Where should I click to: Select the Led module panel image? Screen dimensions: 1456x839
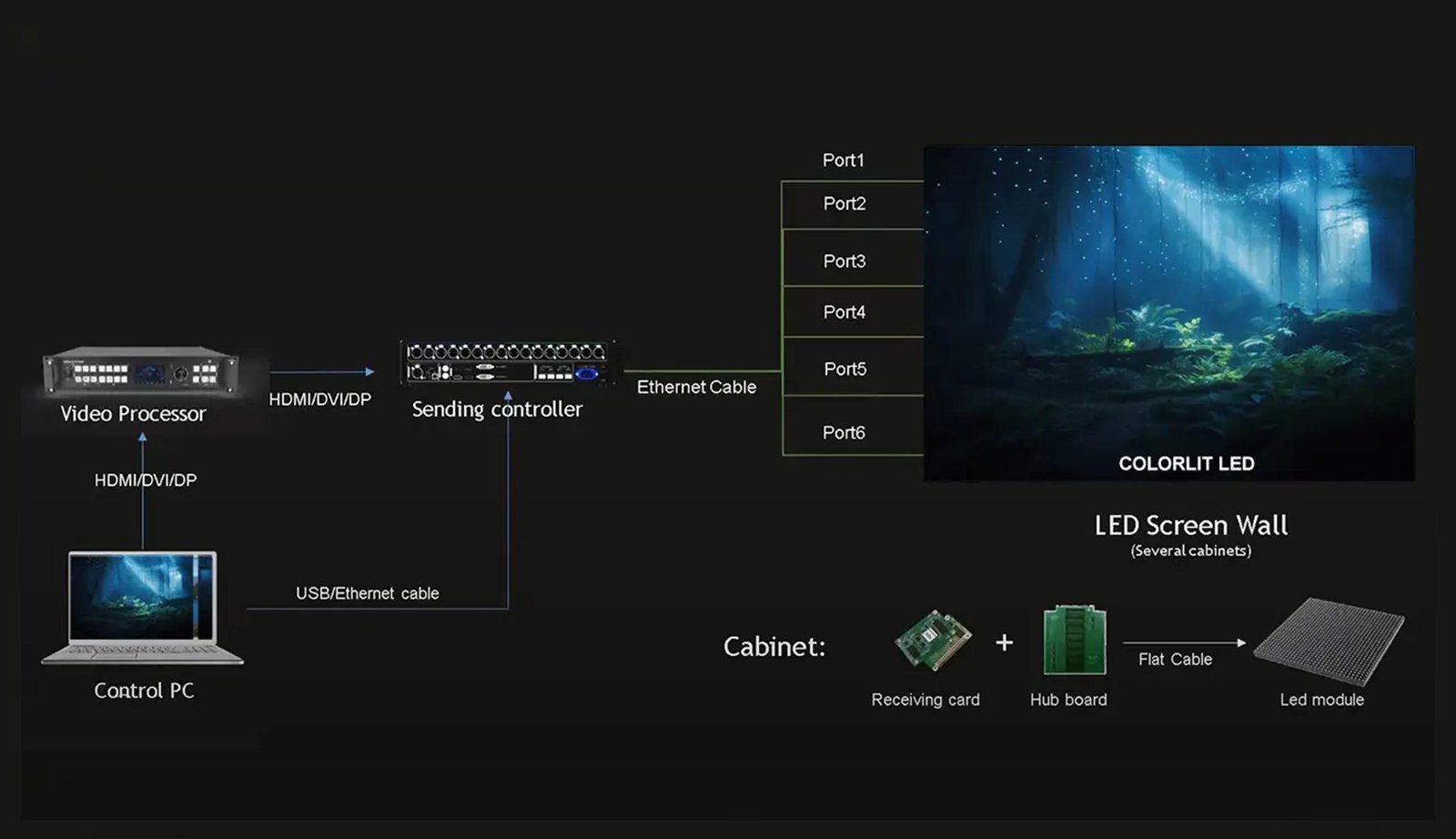pyautogui.click(x=1328, y=640)
